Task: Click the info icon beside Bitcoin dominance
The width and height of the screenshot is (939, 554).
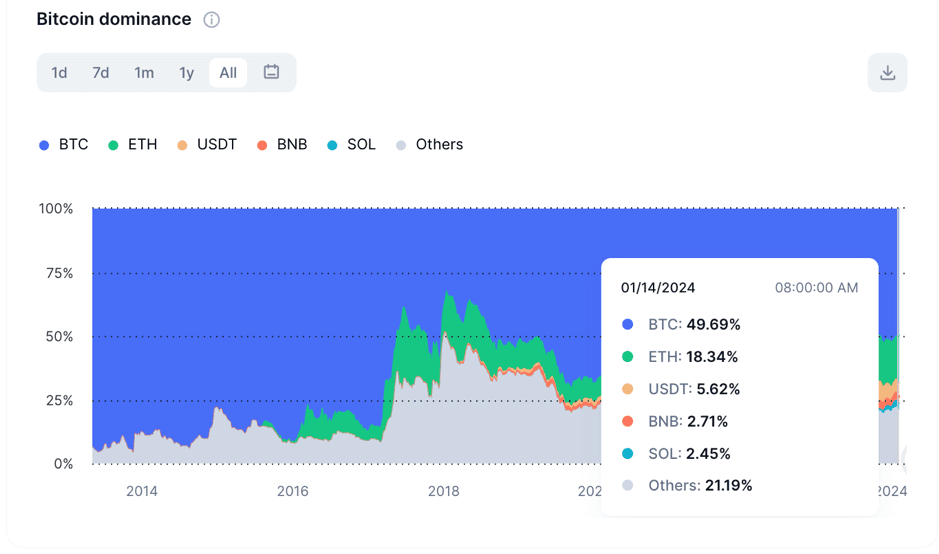Action: [x=212, y=20]
